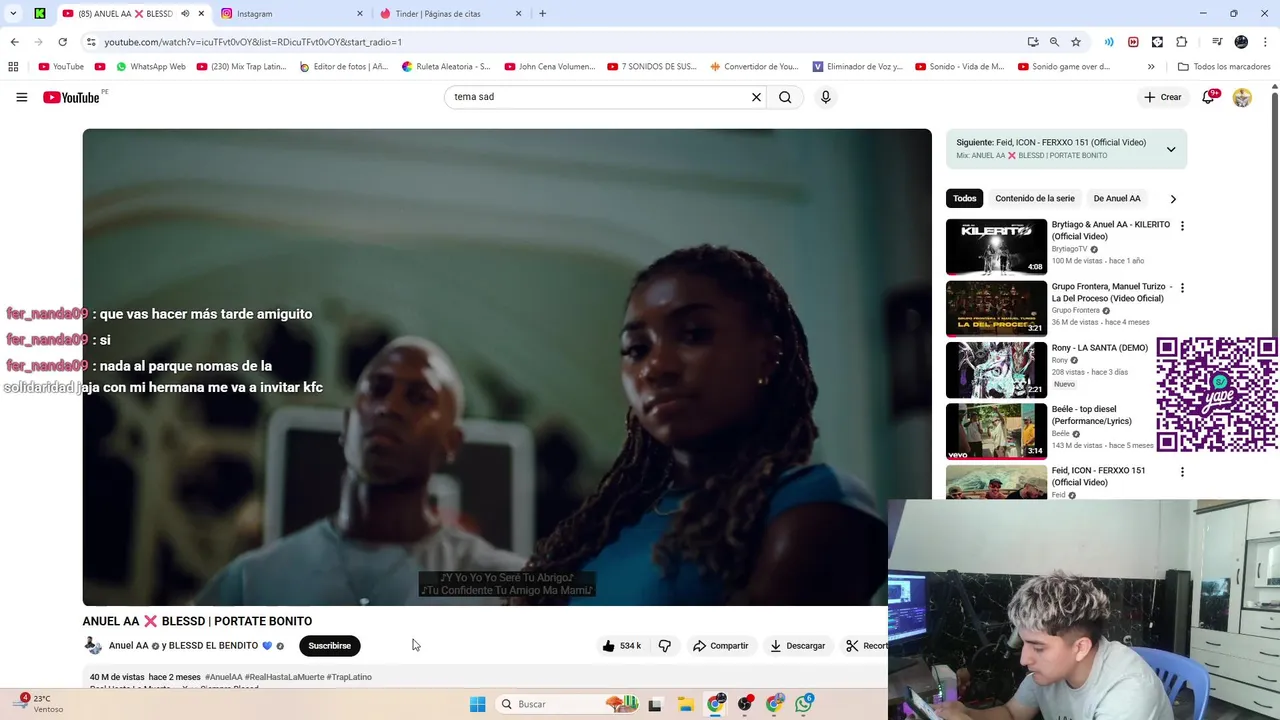Viewport: 1280px width, 720px height.
Task: Open the Todos los marcadores folder
Action: coord(1224,67)
